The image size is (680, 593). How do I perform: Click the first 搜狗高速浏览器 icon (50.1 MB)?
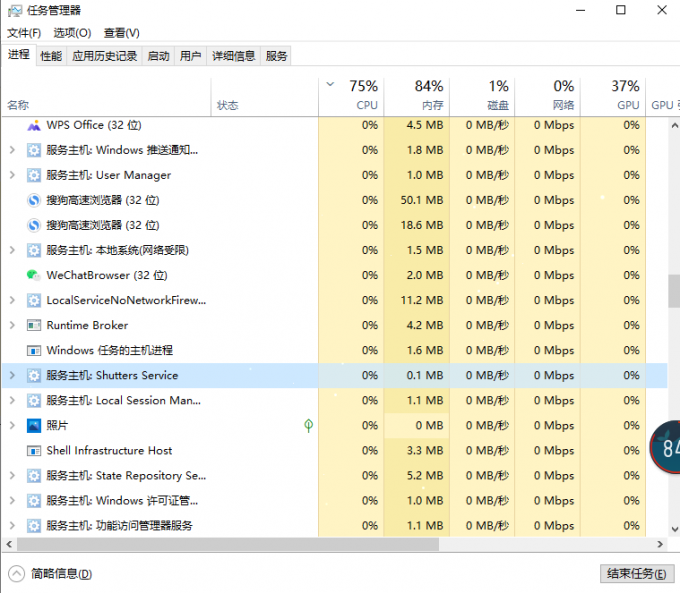click(34, 200)
